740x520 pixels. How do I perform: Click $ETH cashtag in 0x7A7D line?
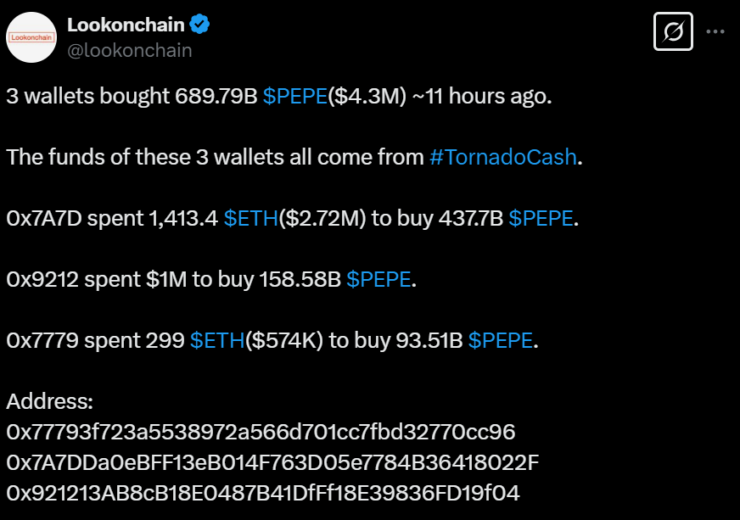(x=251, y=218)
